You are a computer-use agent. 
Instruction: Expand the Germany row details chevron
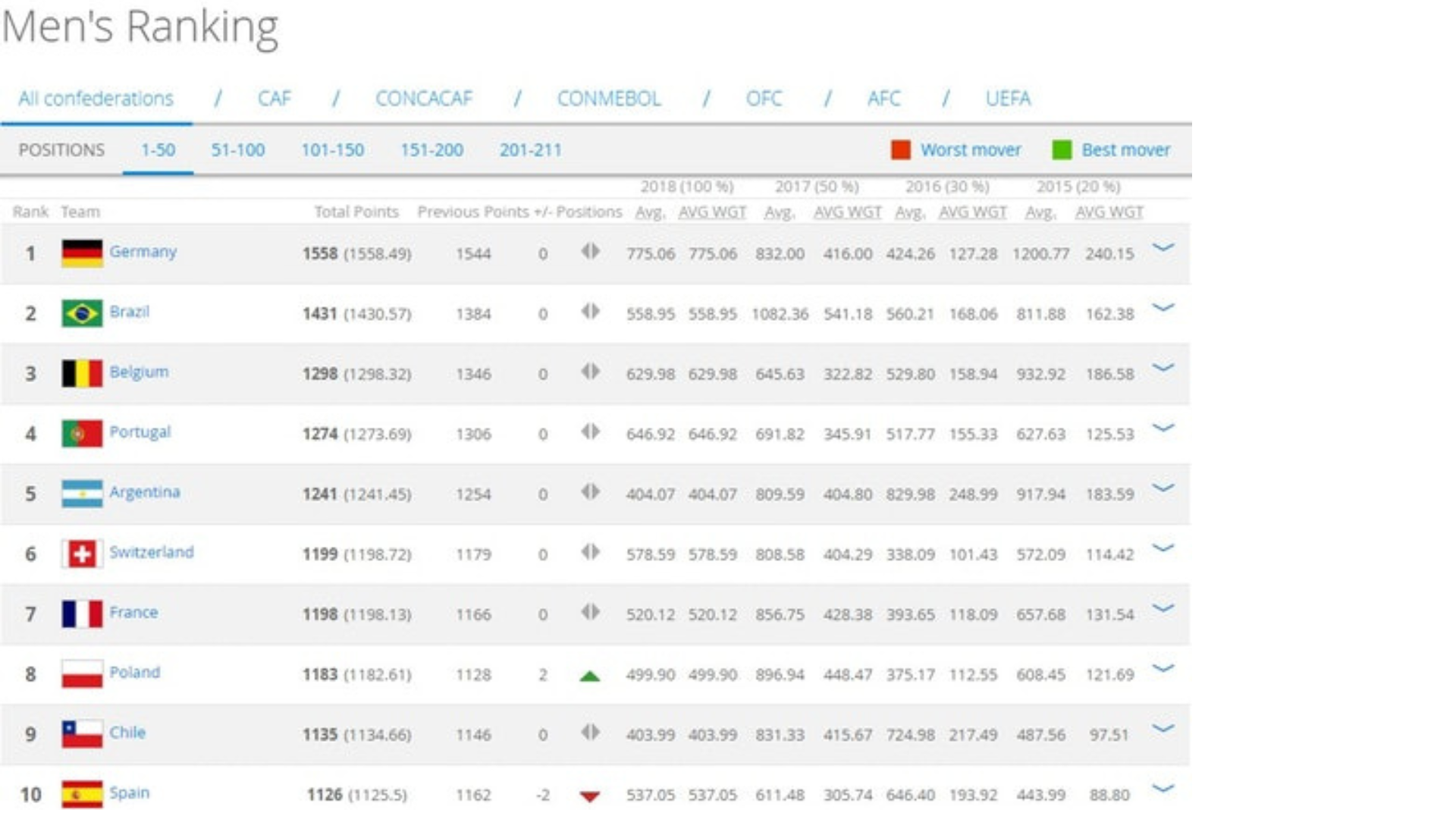tap(1163, 247)
